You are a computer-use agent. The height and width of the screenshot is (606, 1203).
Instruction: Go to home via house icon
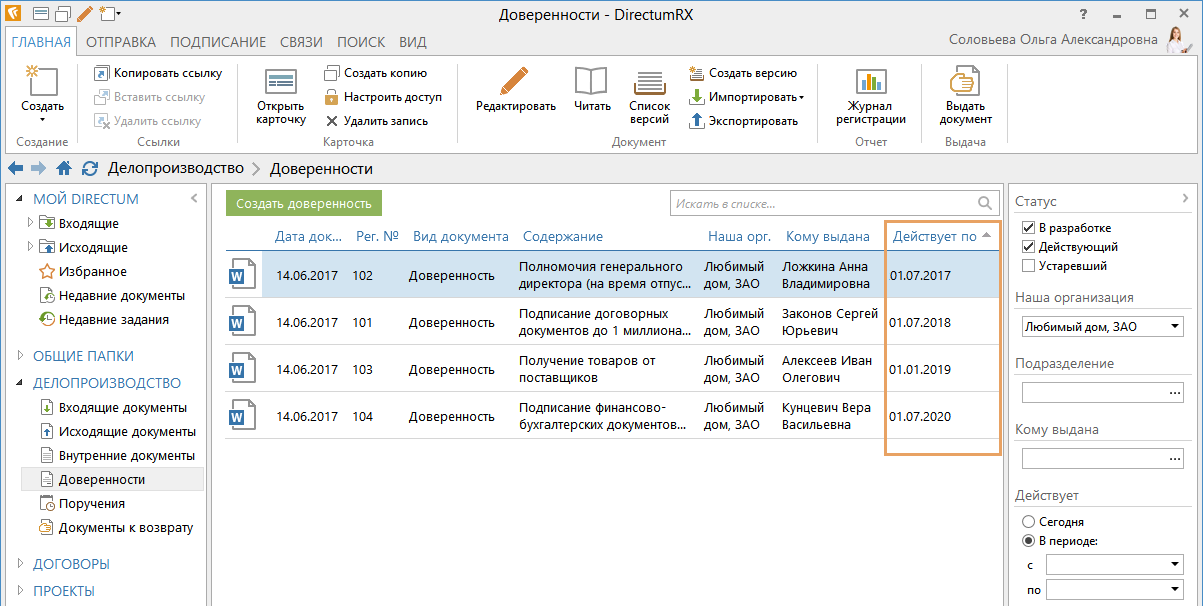coord(64,169)
